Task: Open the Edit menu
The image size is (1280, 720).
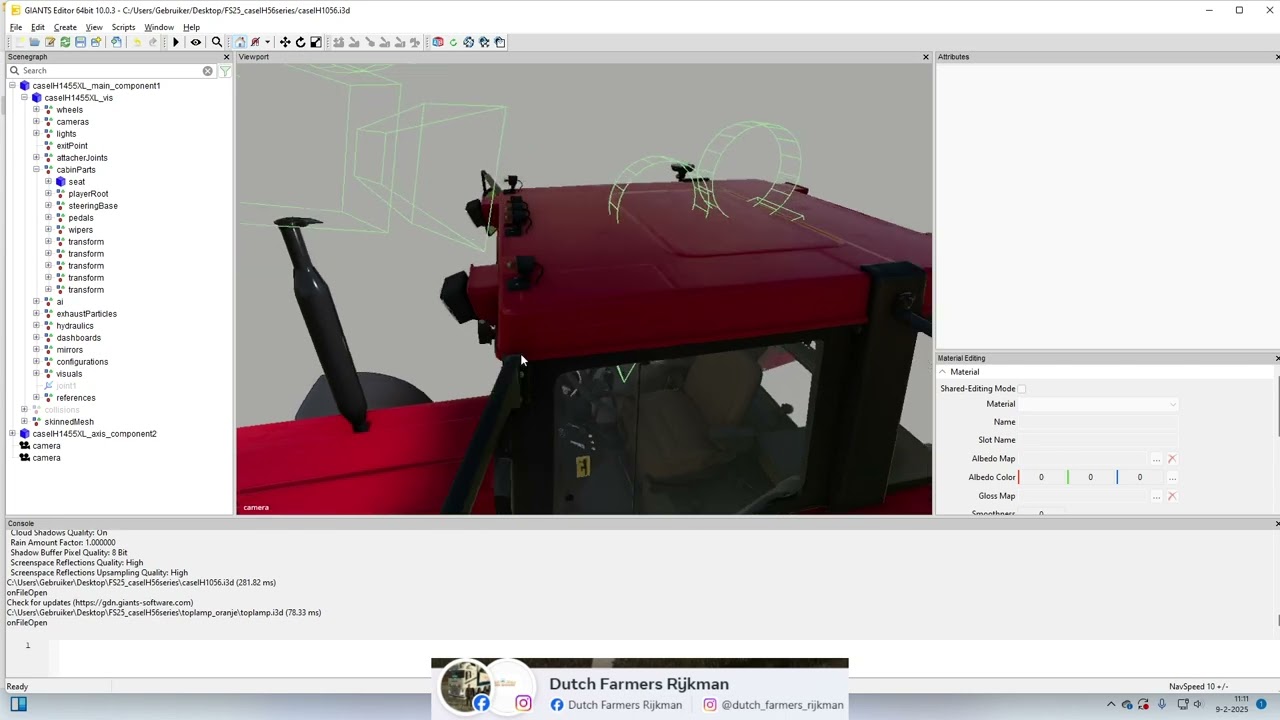Action: (37, 27)
